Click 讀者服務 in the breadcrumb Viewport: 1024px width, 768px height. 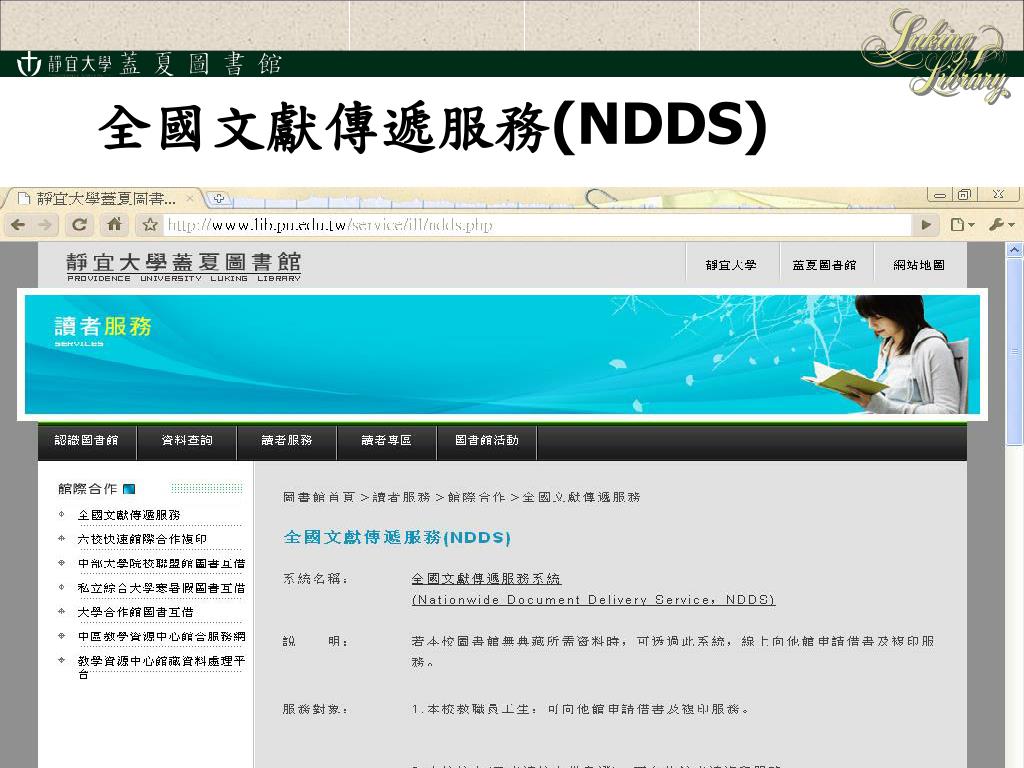coord(401,498)
